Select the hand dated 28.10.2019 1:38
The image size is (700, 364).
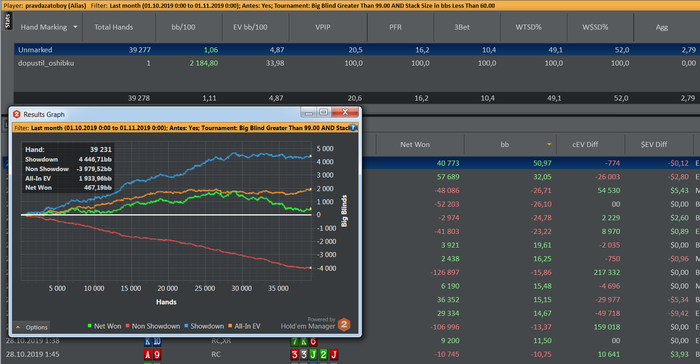(33, 341)
